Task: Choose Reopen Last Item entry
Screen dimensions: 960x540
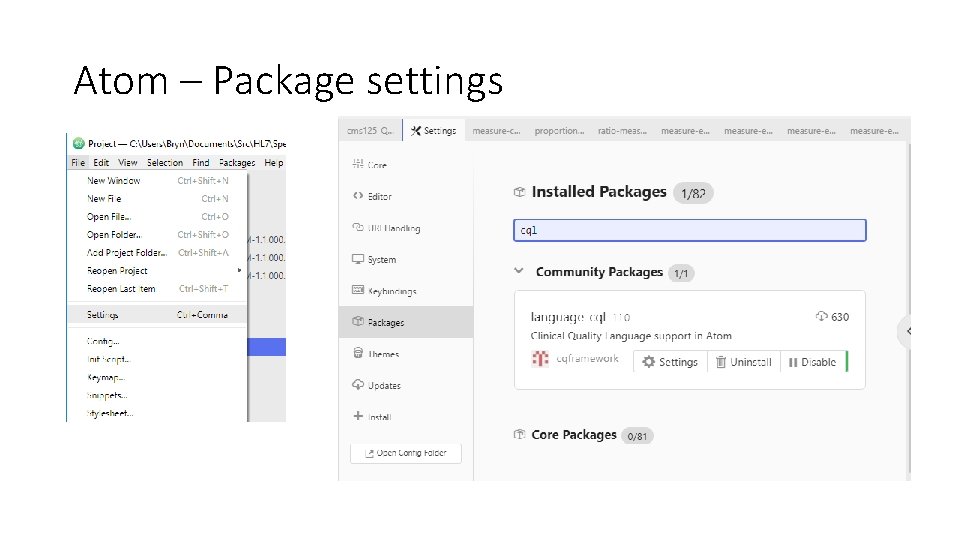Action: (x=157, y=288)
